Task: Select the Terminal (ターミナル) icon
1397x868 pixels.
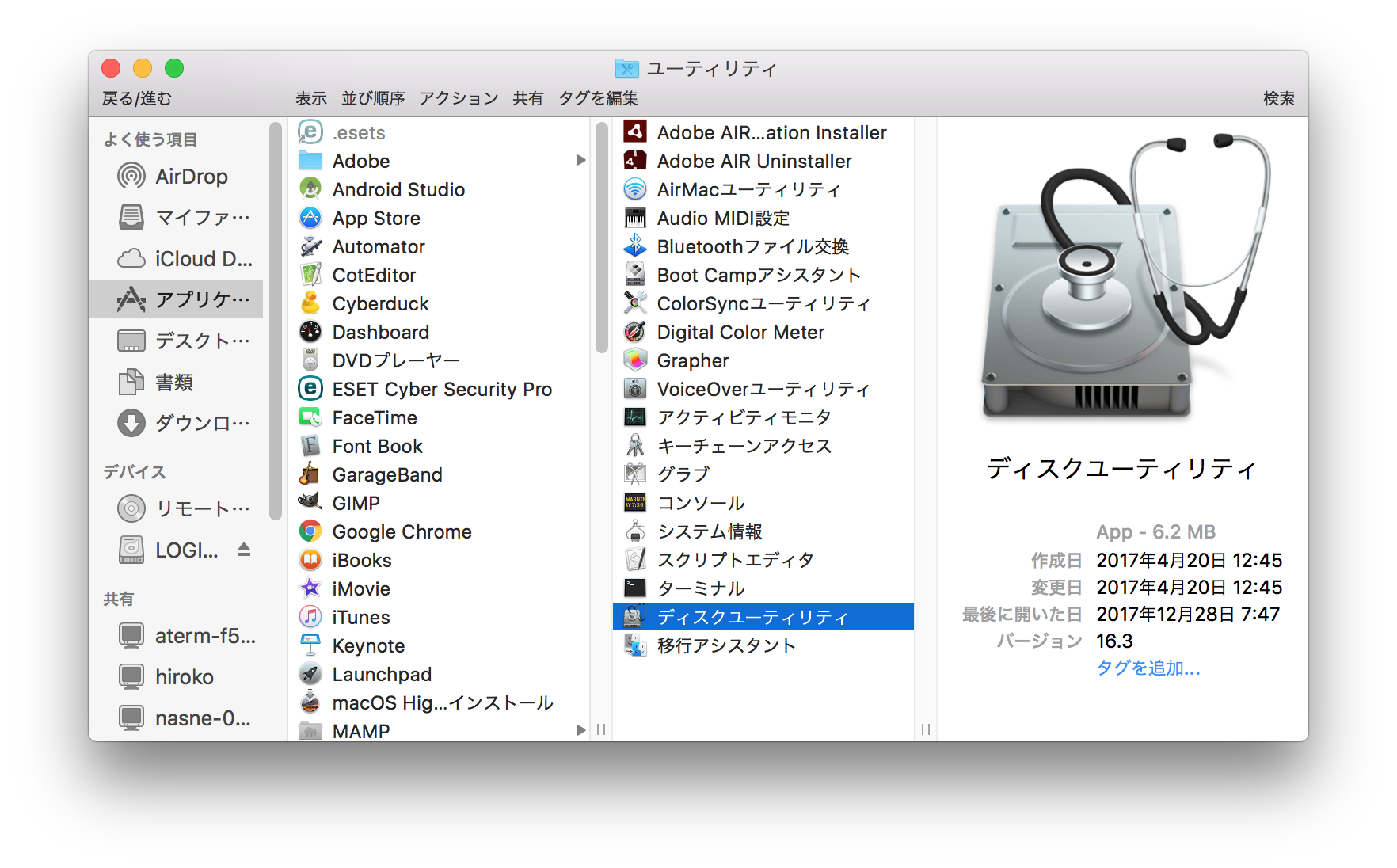Action: (x=635, y=588)
